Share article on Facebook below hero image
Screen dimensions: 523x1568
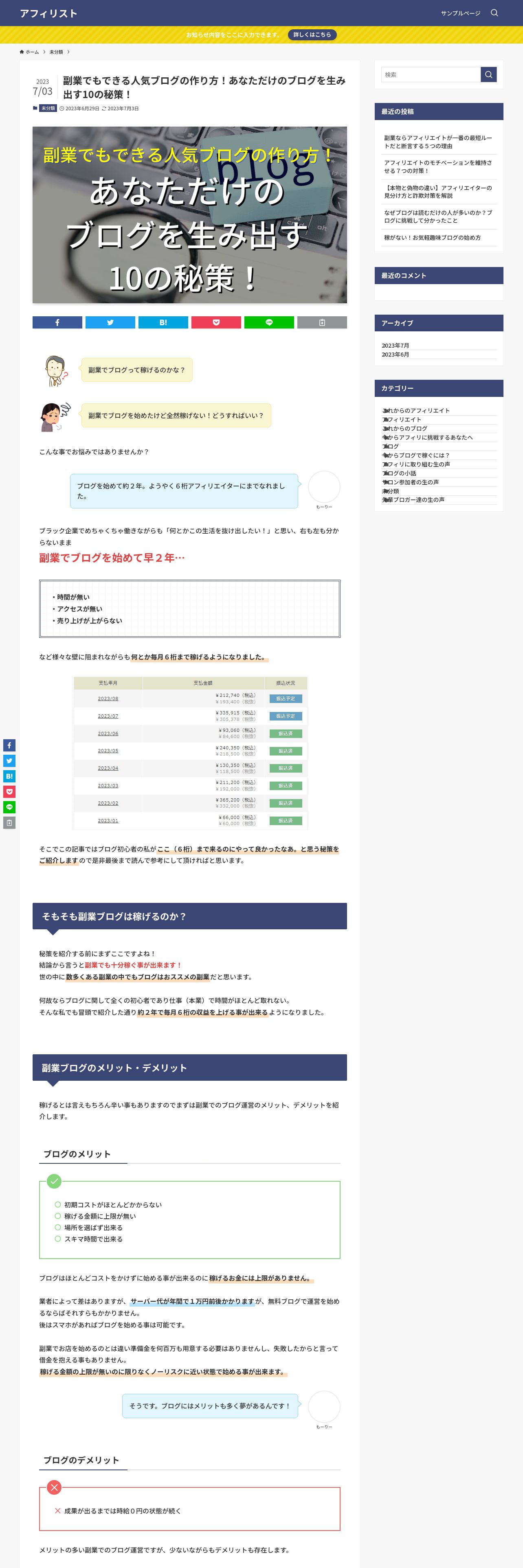57,323
